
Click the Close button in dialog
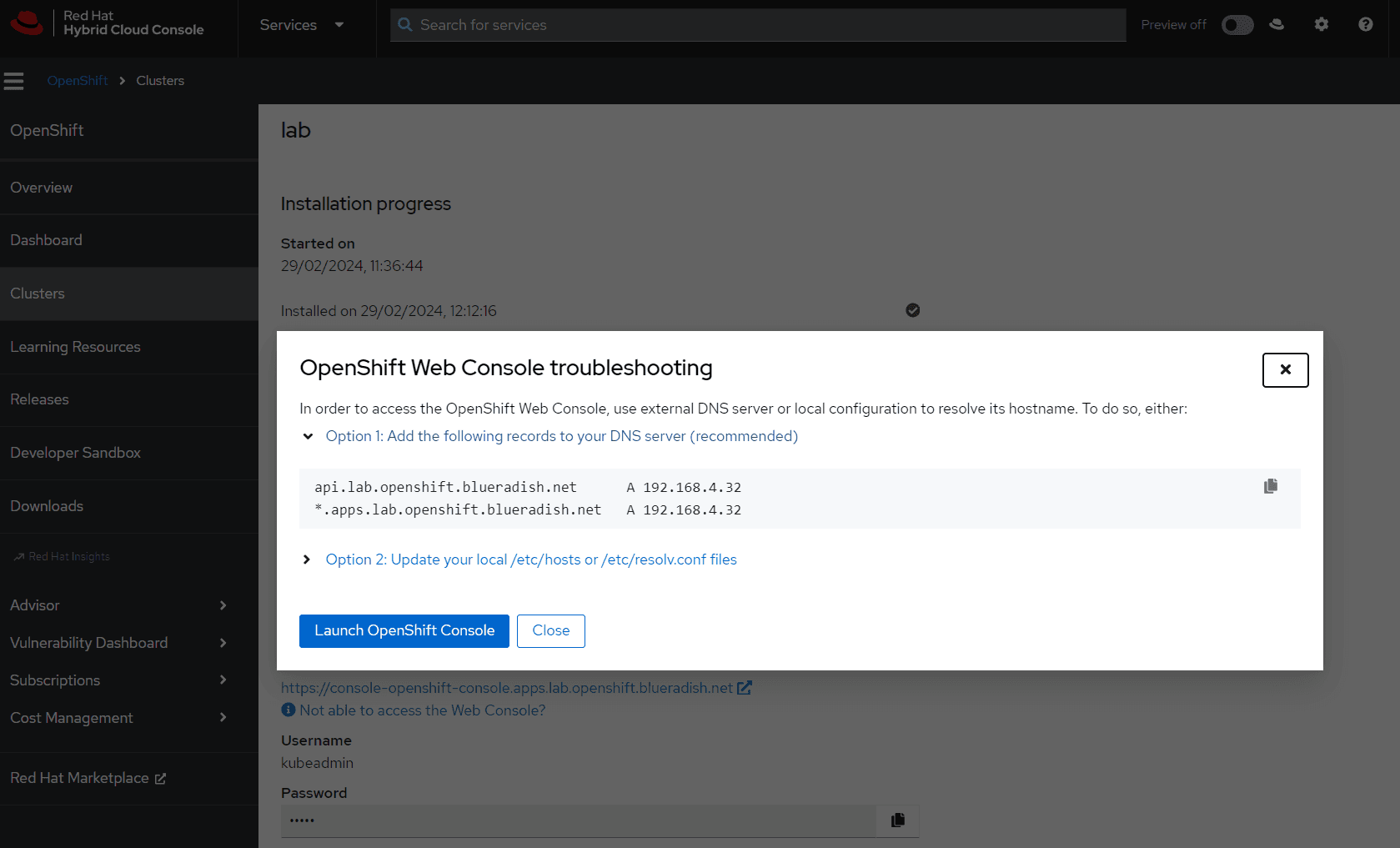(551, 631)
